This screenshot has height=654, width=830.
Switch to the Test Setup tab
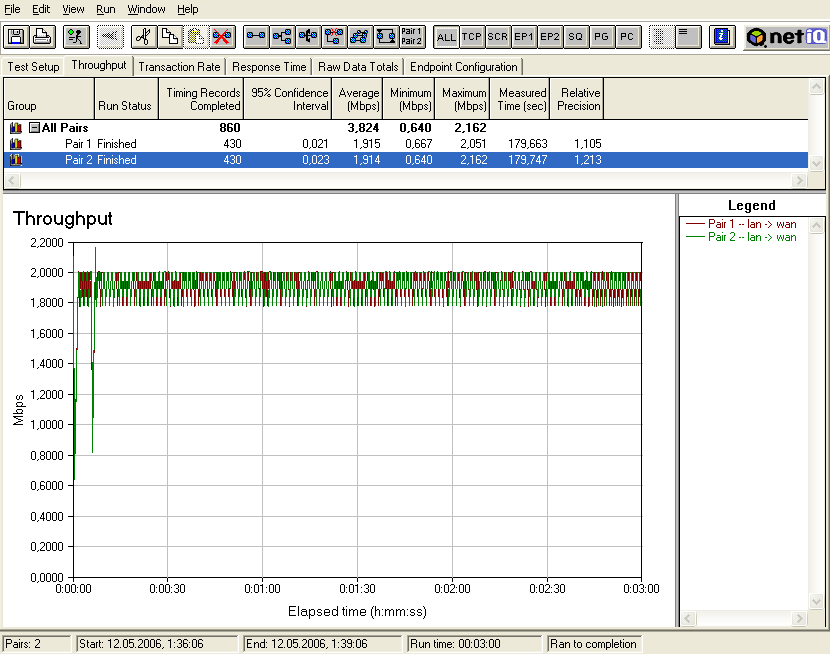[33, 67]
